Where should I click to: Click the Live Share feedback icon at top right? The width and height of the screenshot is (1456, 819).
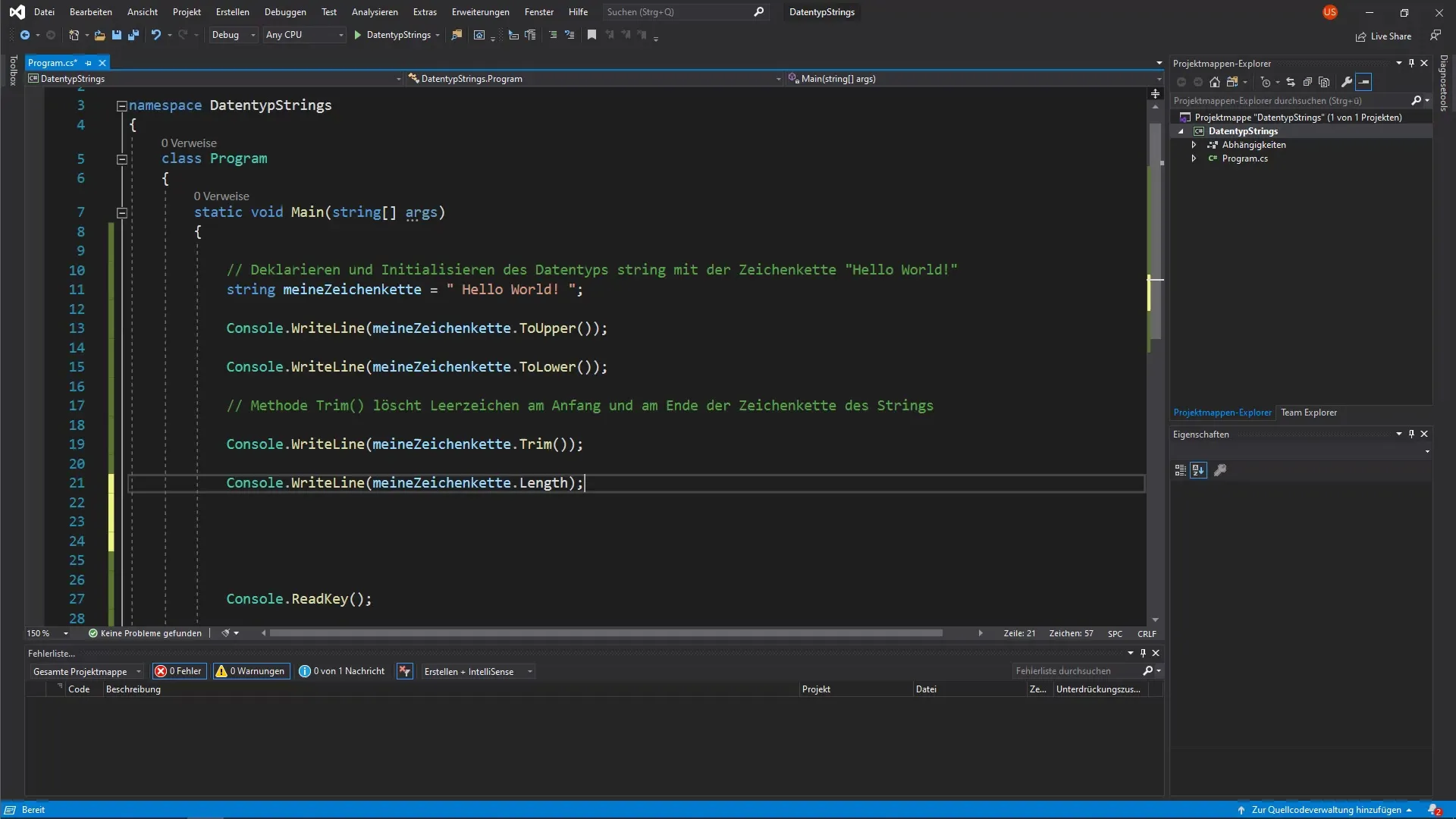[1436, 36]
